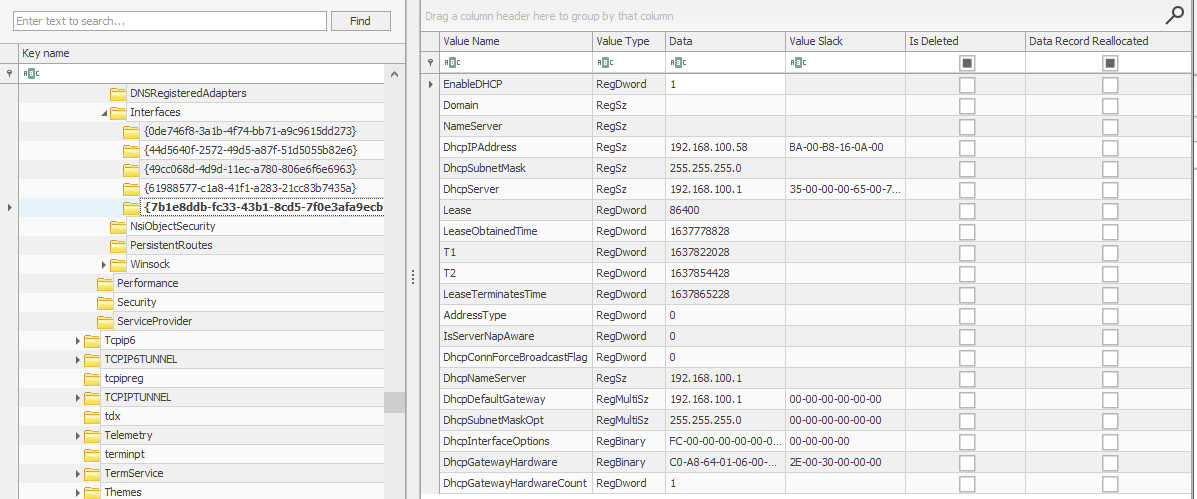Sort by Value Slack column header
The width and height of the screenshot is (1197, 499).
click(x=844, y=41)
